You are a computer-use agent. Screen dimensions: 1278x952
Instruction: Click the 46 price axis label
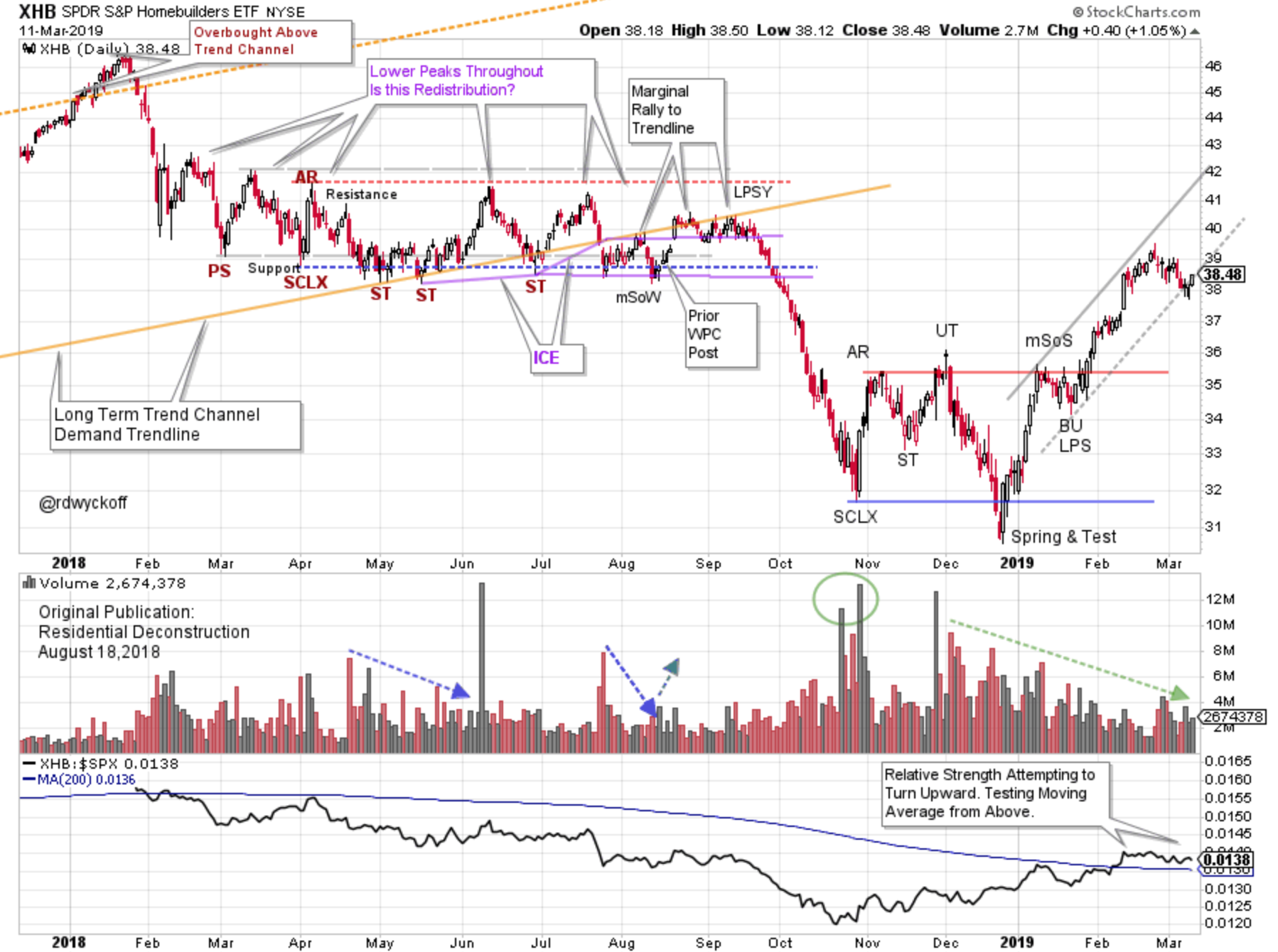1213,66
